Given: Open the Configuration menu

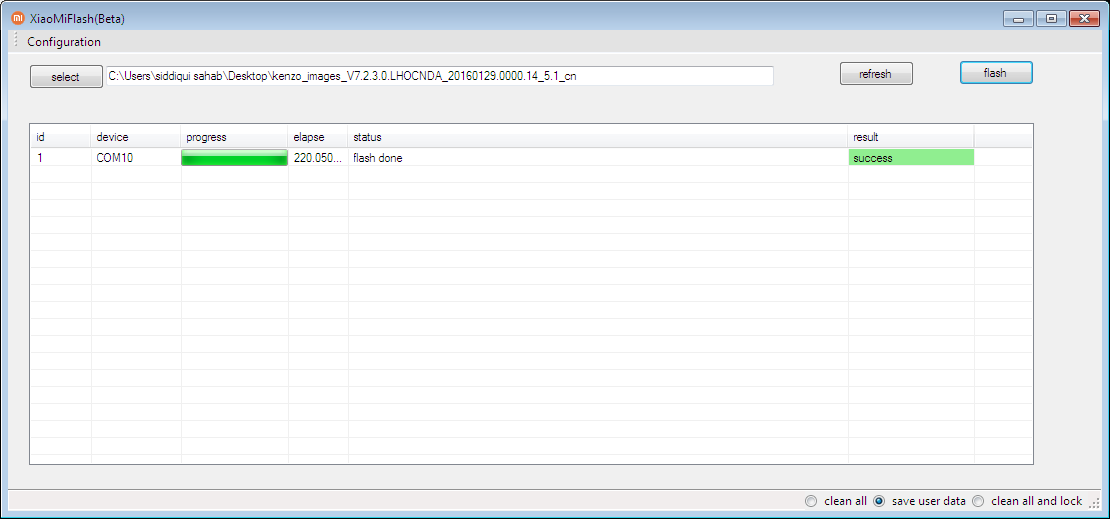Looking at the screenshot, I should click(64, 42).
